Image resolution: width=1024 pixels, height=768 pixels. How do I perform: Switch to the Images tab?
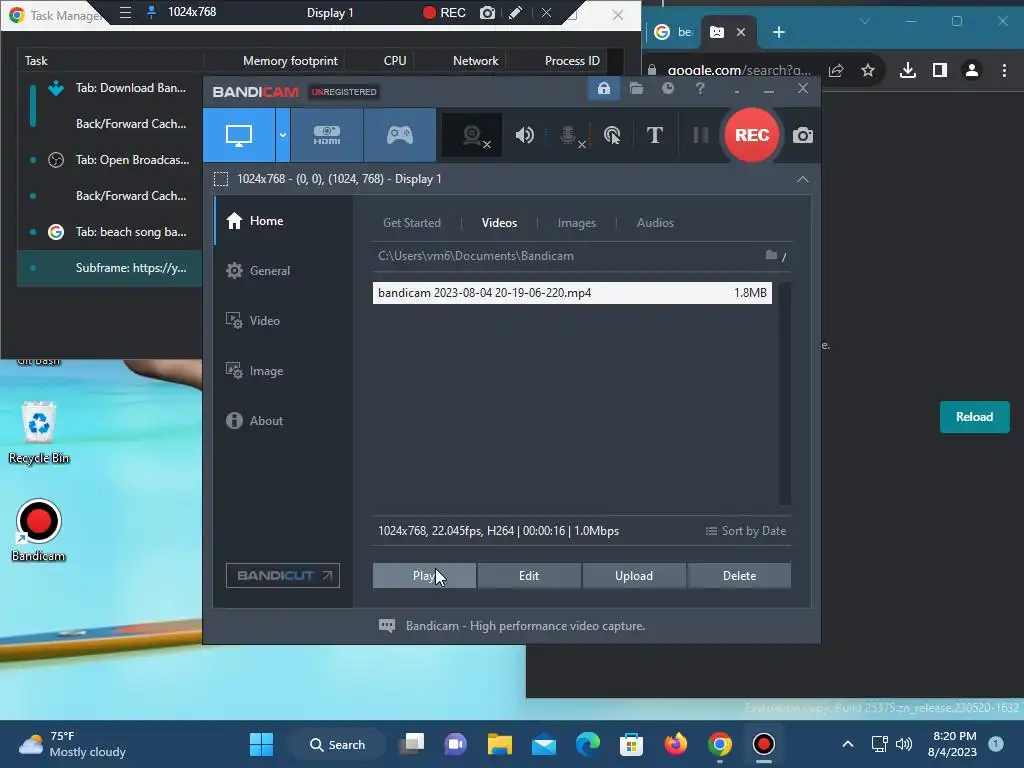tap(577, 223)
